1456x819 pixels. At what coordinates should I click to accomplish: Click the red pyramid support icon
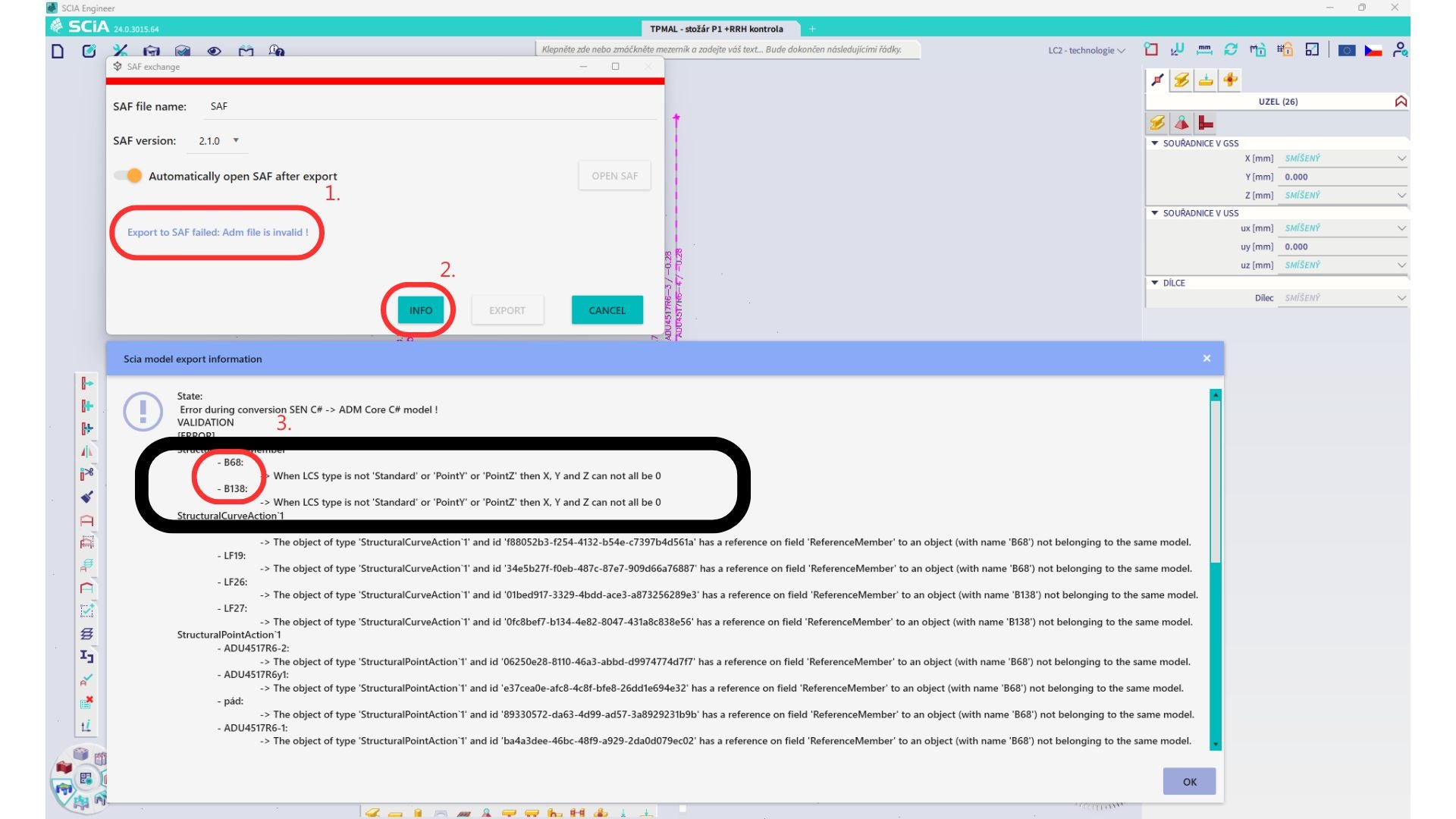click(x=1181, y=123)
